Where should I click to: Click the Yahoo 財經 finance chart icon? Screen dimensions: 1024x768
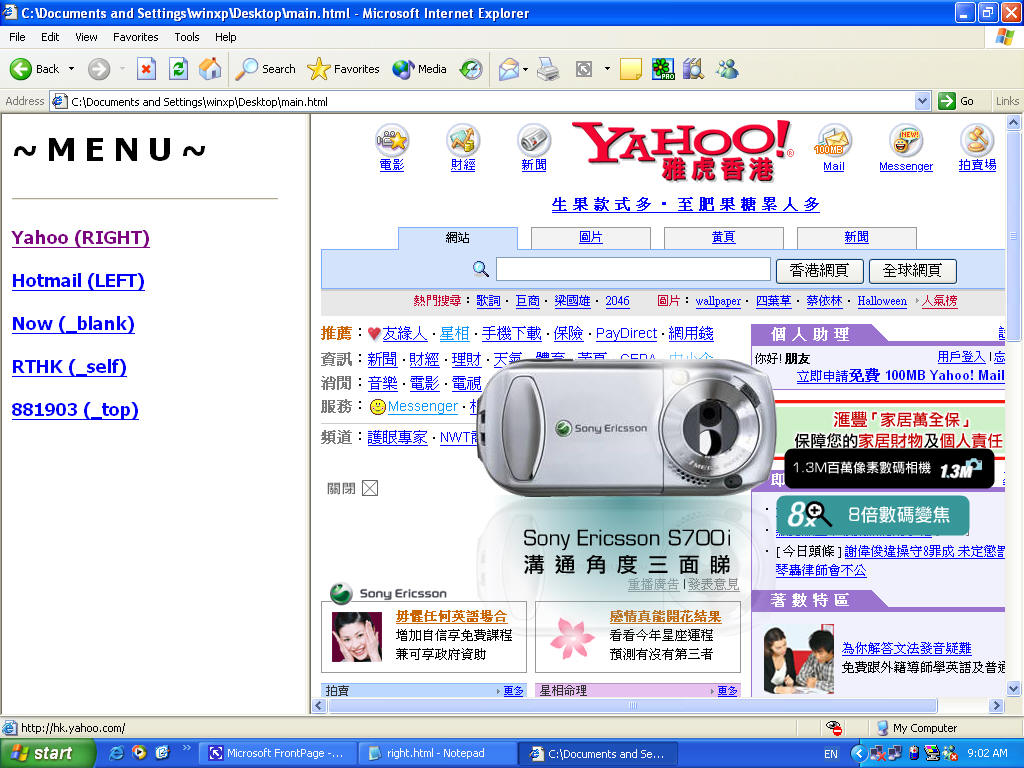[463, 140]
